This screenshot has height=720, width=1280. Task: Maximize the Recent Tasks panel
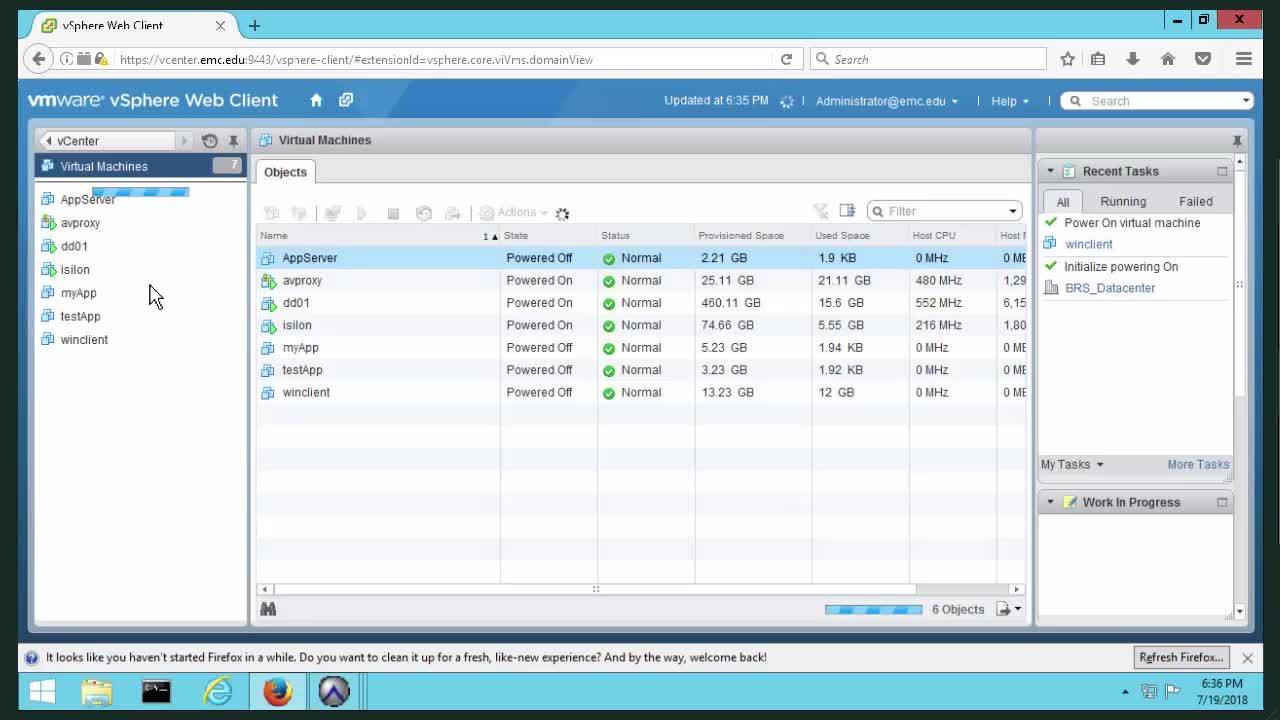[x=1222, y=171]
